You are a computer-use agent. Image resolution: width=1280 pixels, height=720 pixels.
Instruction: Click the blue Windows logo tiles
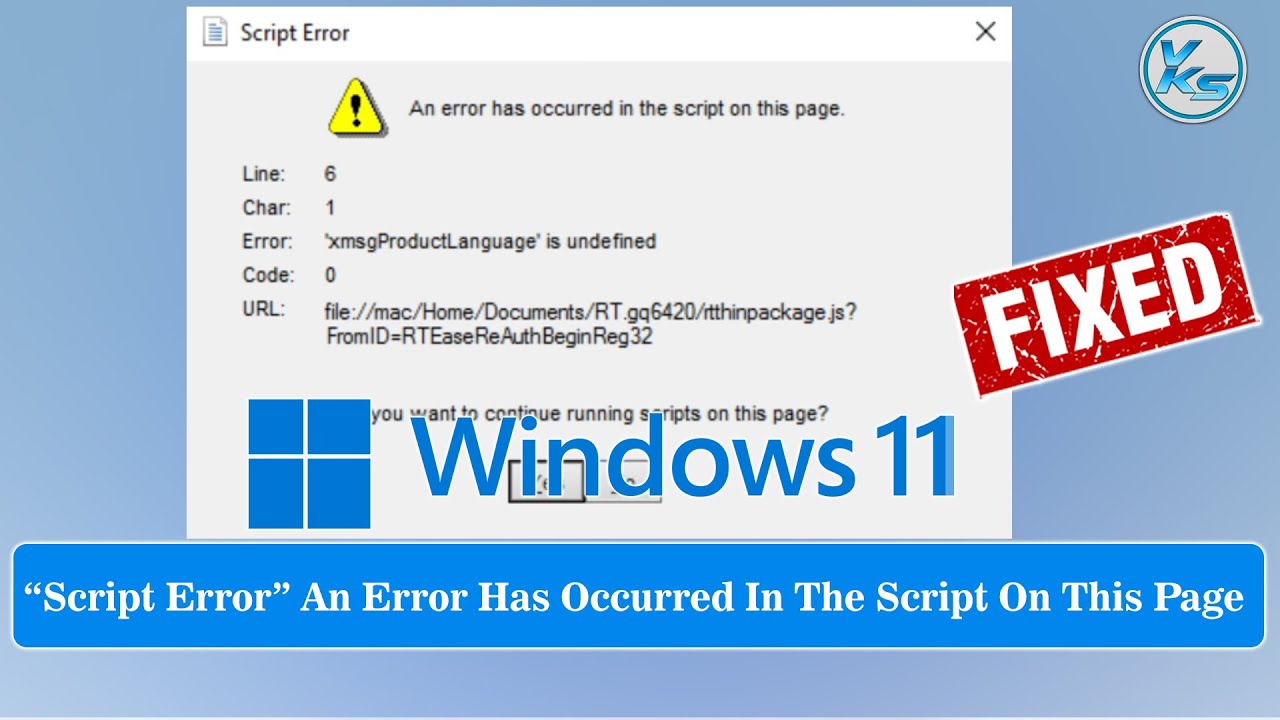[309, 464]
